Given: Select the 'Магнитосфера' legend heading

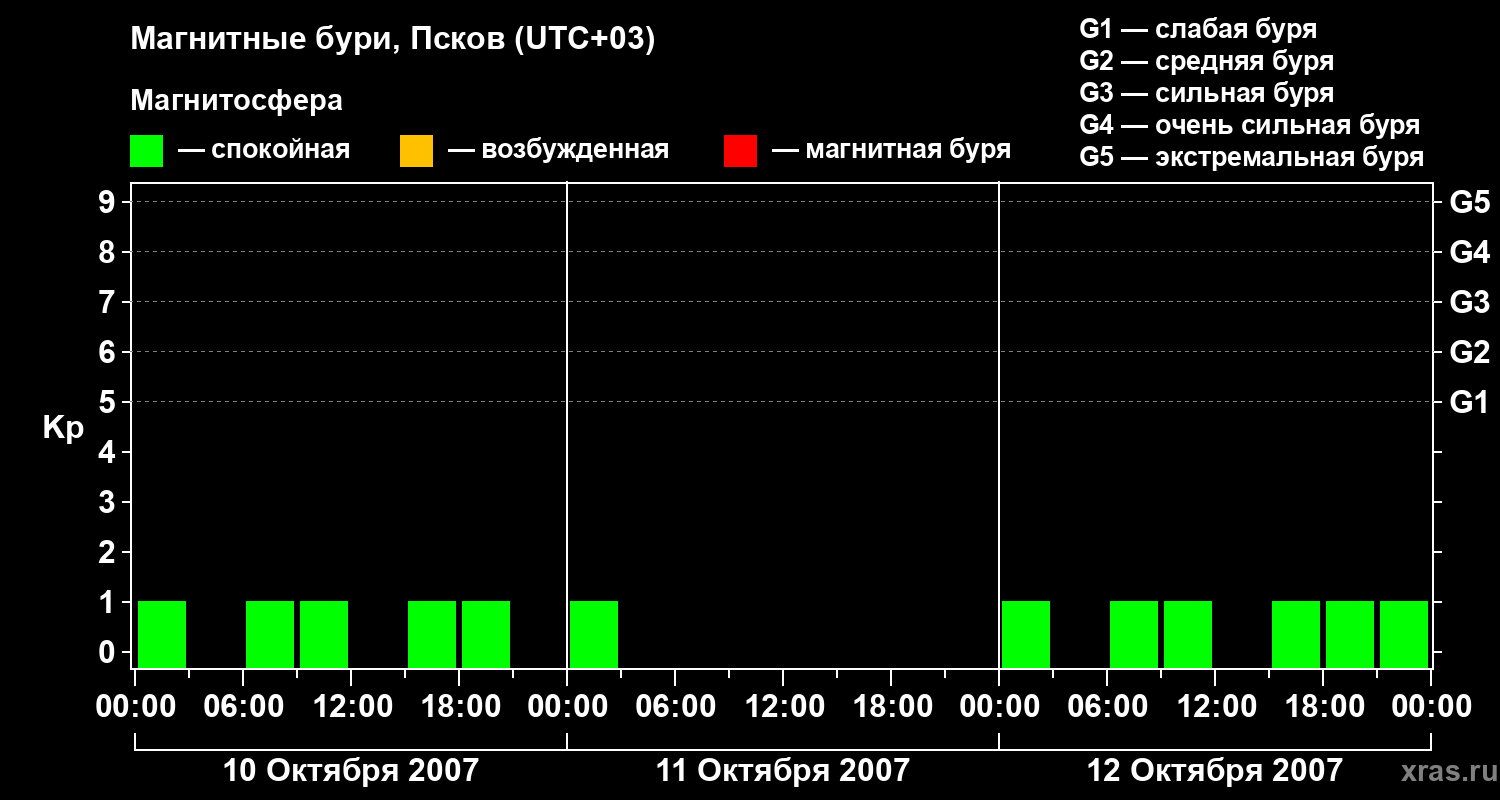Looking at the screenshot, I should point(237,101).
